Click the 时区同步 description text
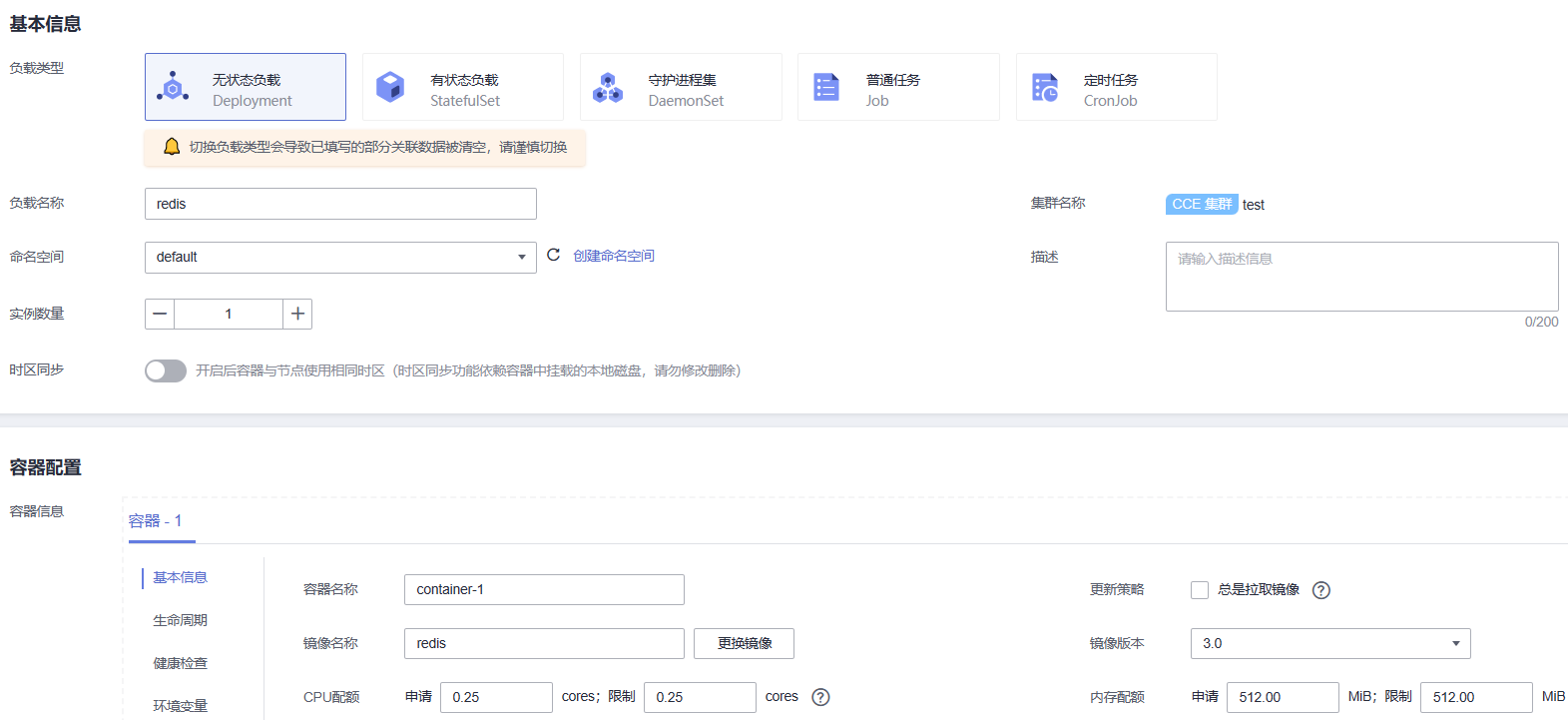The image size is (1568, 720). point(468,370)
